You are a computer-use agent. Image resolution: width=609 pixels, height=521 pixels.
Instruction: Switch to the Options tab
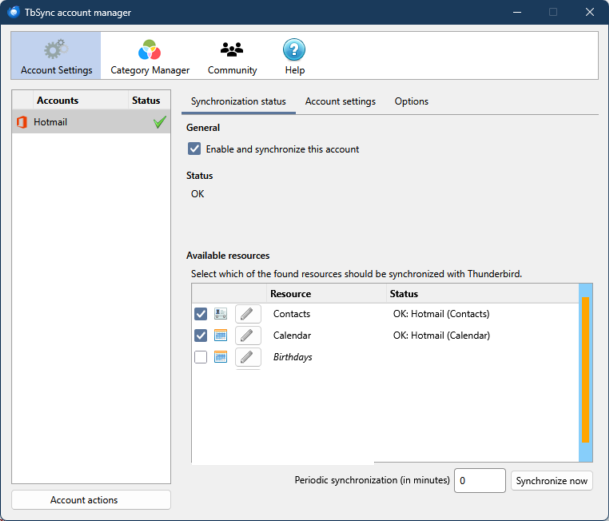click(x=411, y=102)
